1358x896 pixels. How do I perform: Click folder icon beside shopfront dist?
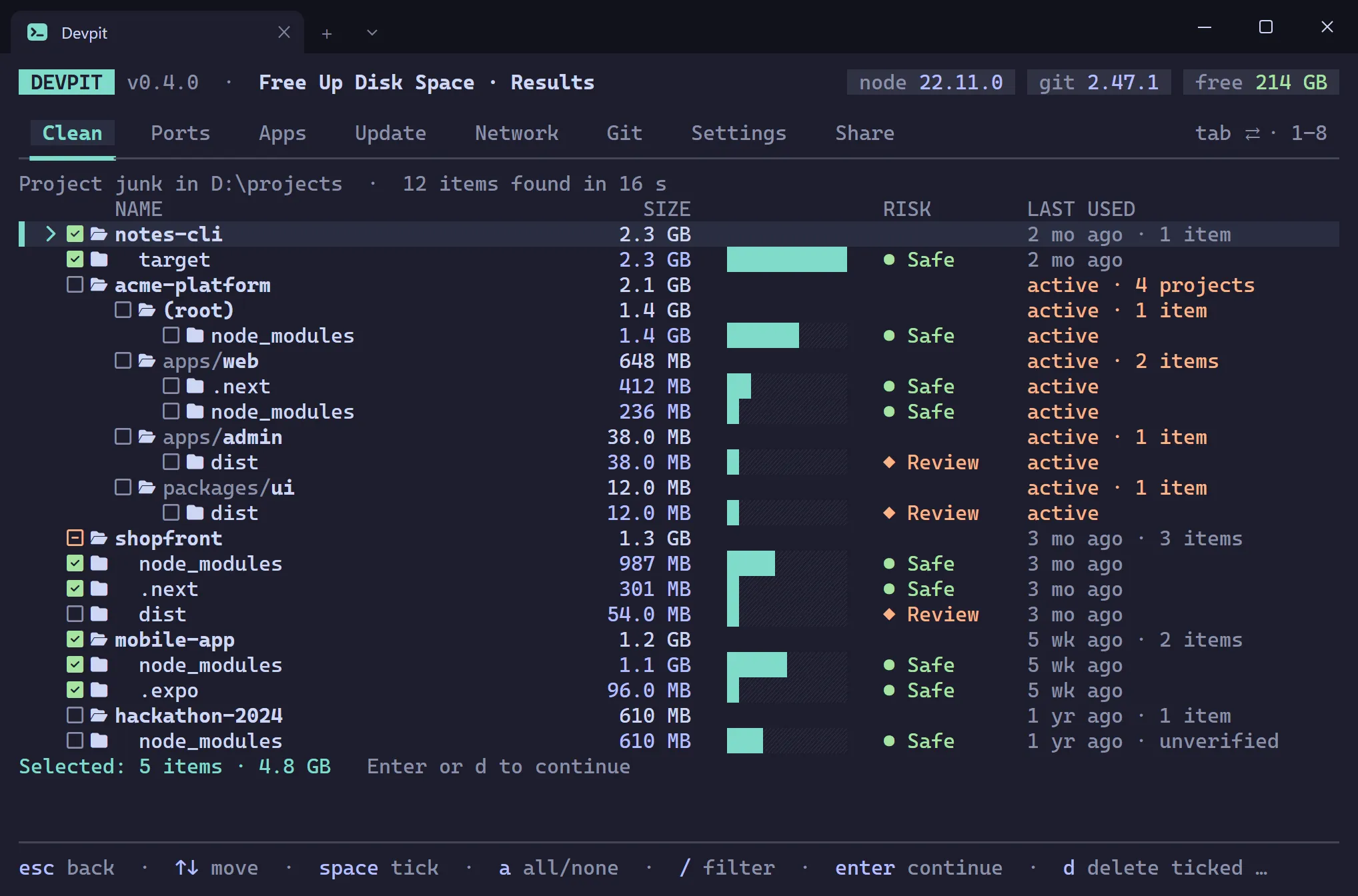pos(99,614)
